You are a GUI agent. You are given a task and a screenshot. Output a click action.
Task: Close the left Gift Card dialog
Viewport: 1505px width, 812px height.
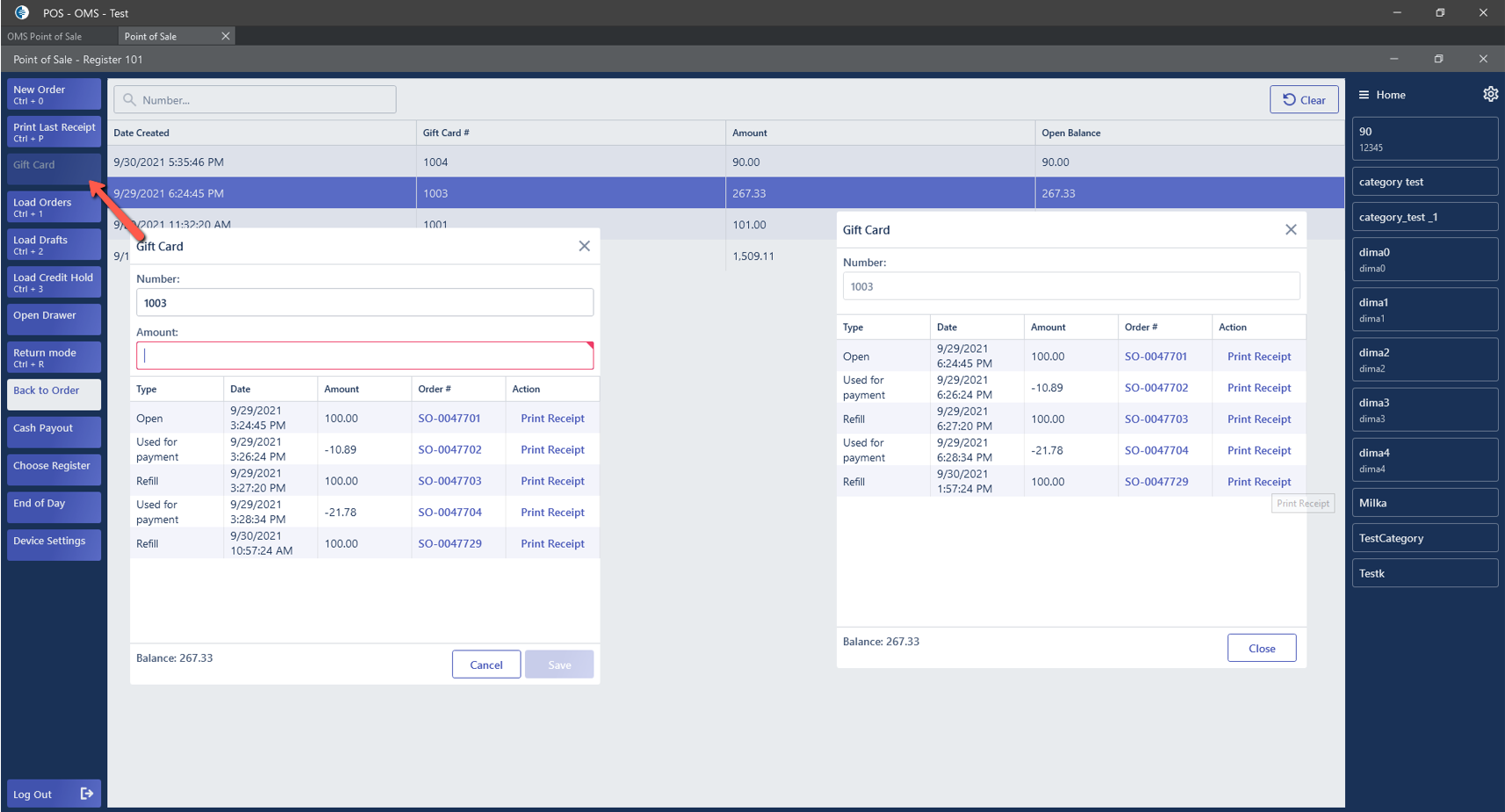(x=584, y=247)
